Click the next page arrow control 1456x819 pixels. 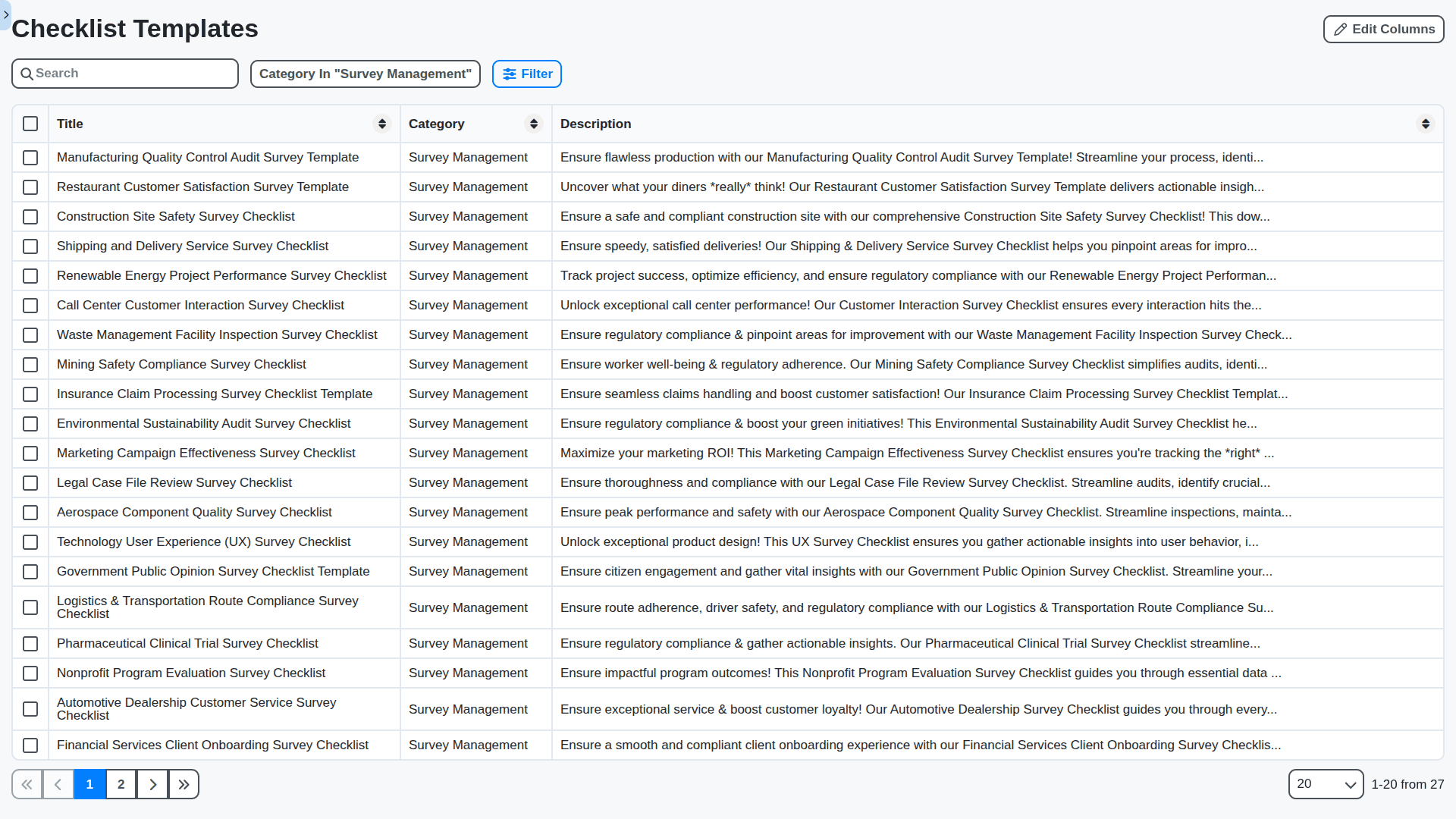point(152,784)
